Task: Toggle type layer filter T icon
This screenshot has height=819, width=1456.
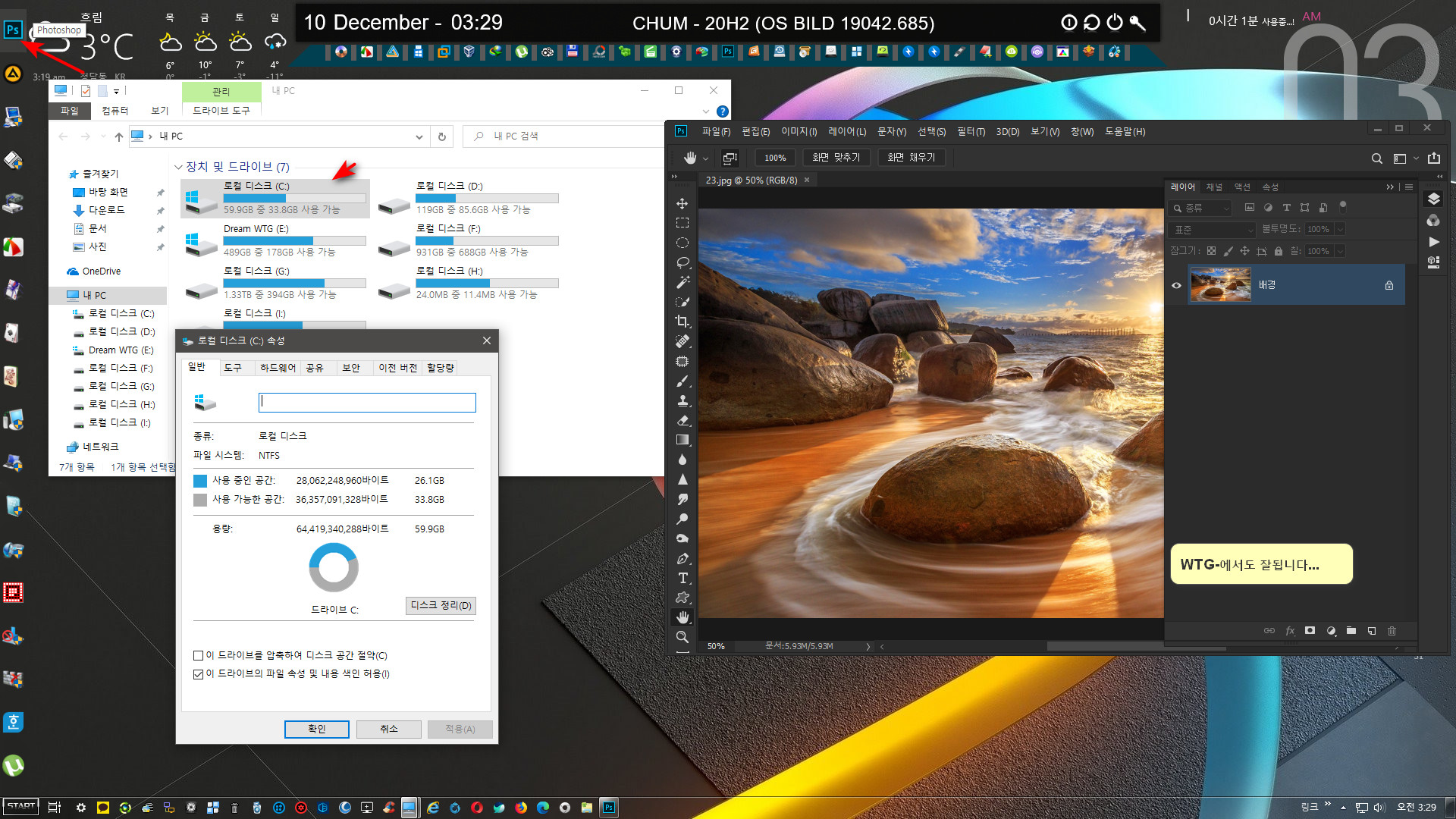Action: 1286,207
